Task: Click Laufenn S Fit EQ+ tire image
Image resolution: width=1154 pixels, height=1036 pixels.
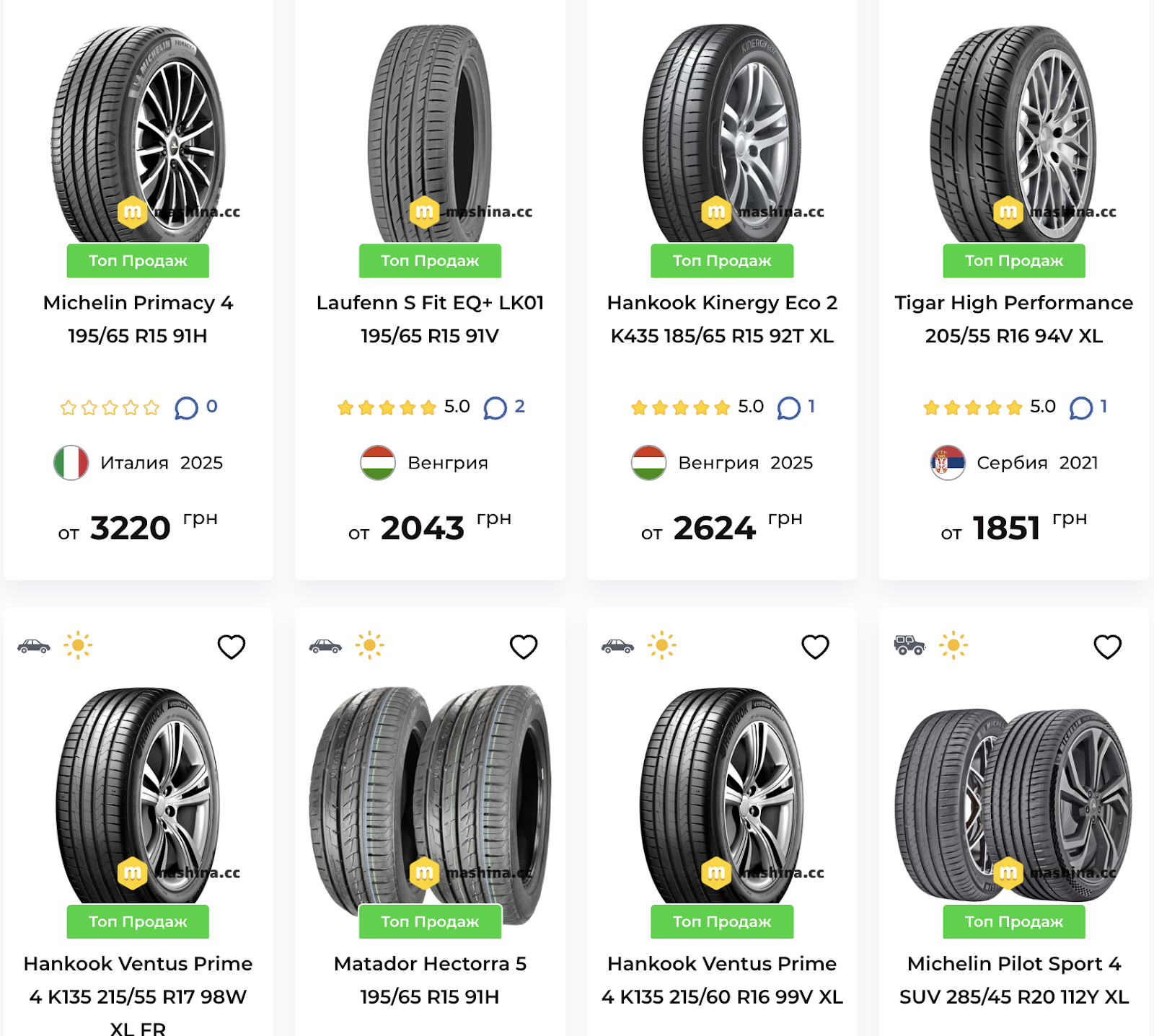Action: [430, 133]
